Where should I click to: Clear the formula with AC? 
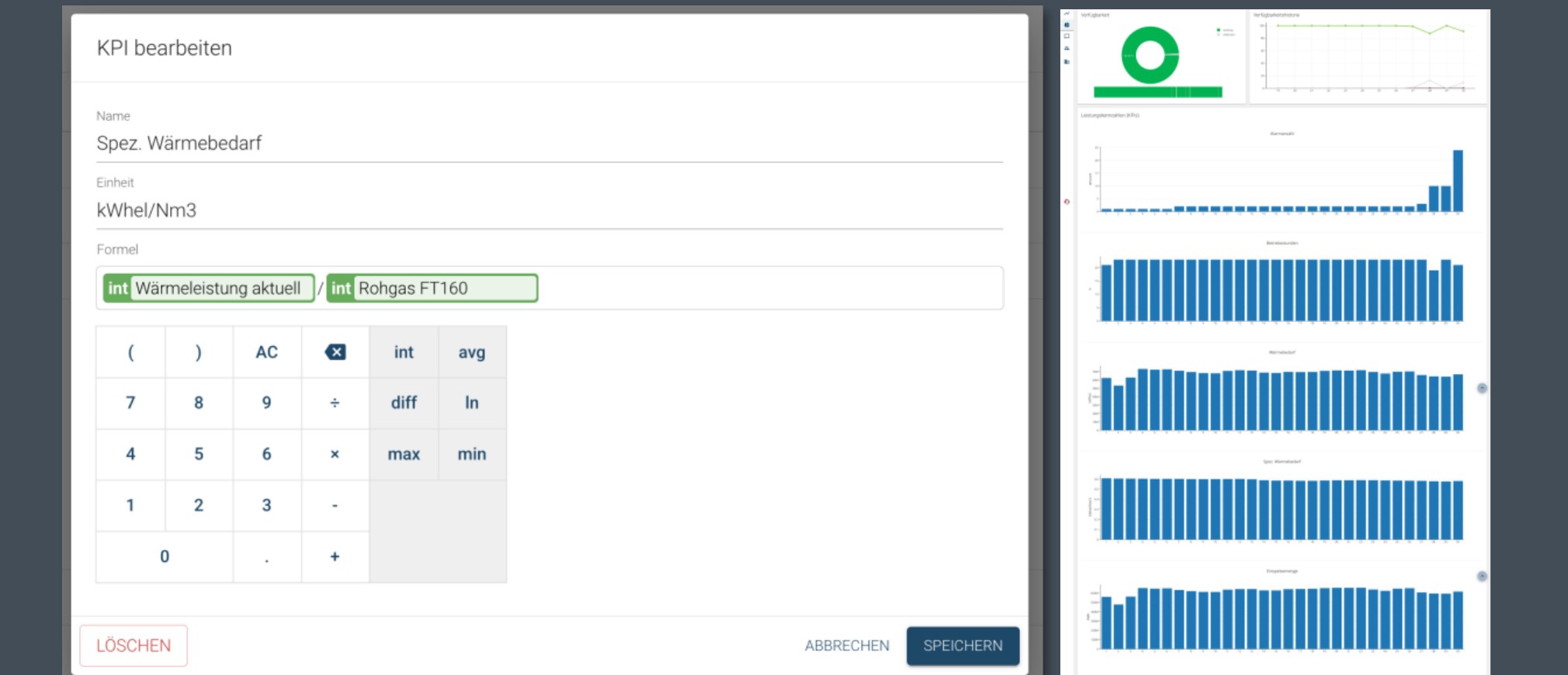click(266, 352)
